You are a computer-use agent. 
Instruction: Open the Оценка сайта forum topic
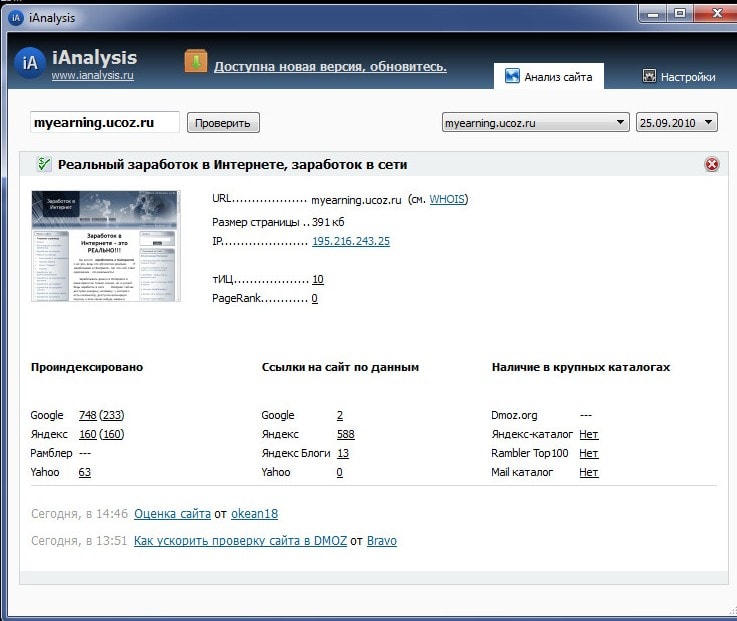click(172, 513)
